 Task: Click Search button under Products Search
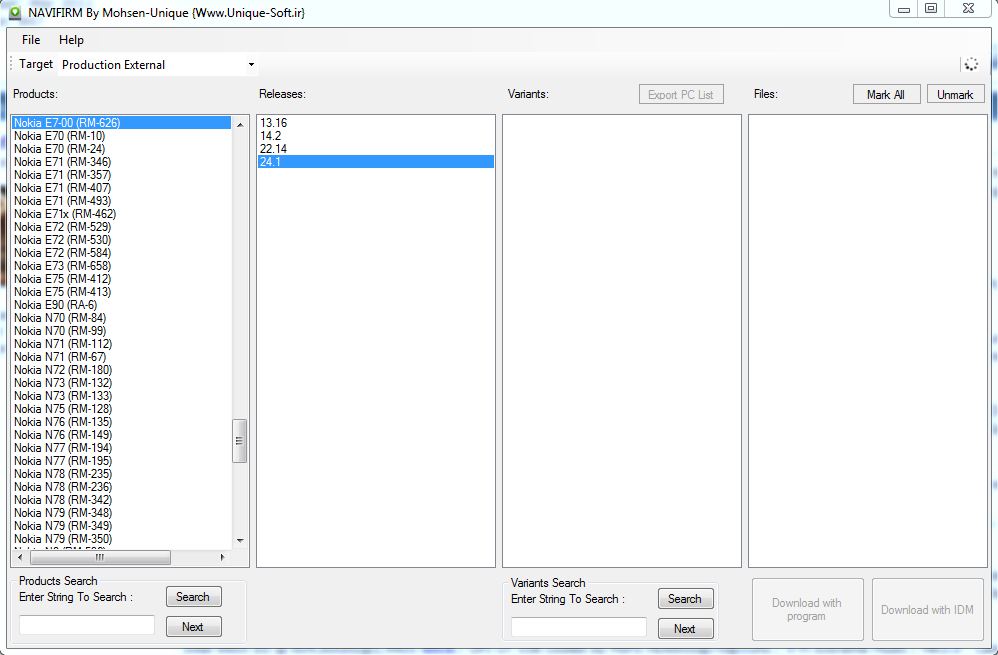pyautogui.click(x=193, y=596)
